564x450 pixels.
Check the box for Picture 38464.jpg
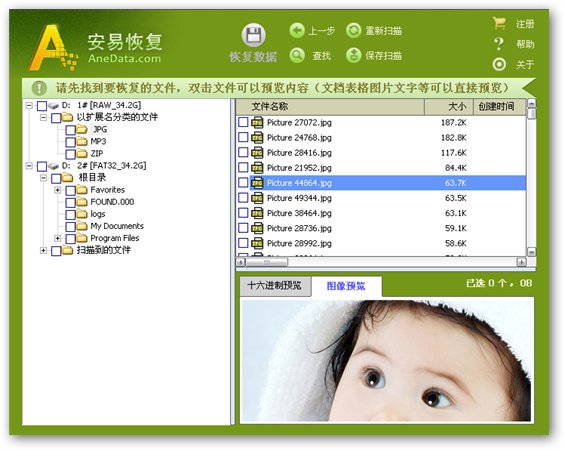pyautogui.click(x=243, y=213)
